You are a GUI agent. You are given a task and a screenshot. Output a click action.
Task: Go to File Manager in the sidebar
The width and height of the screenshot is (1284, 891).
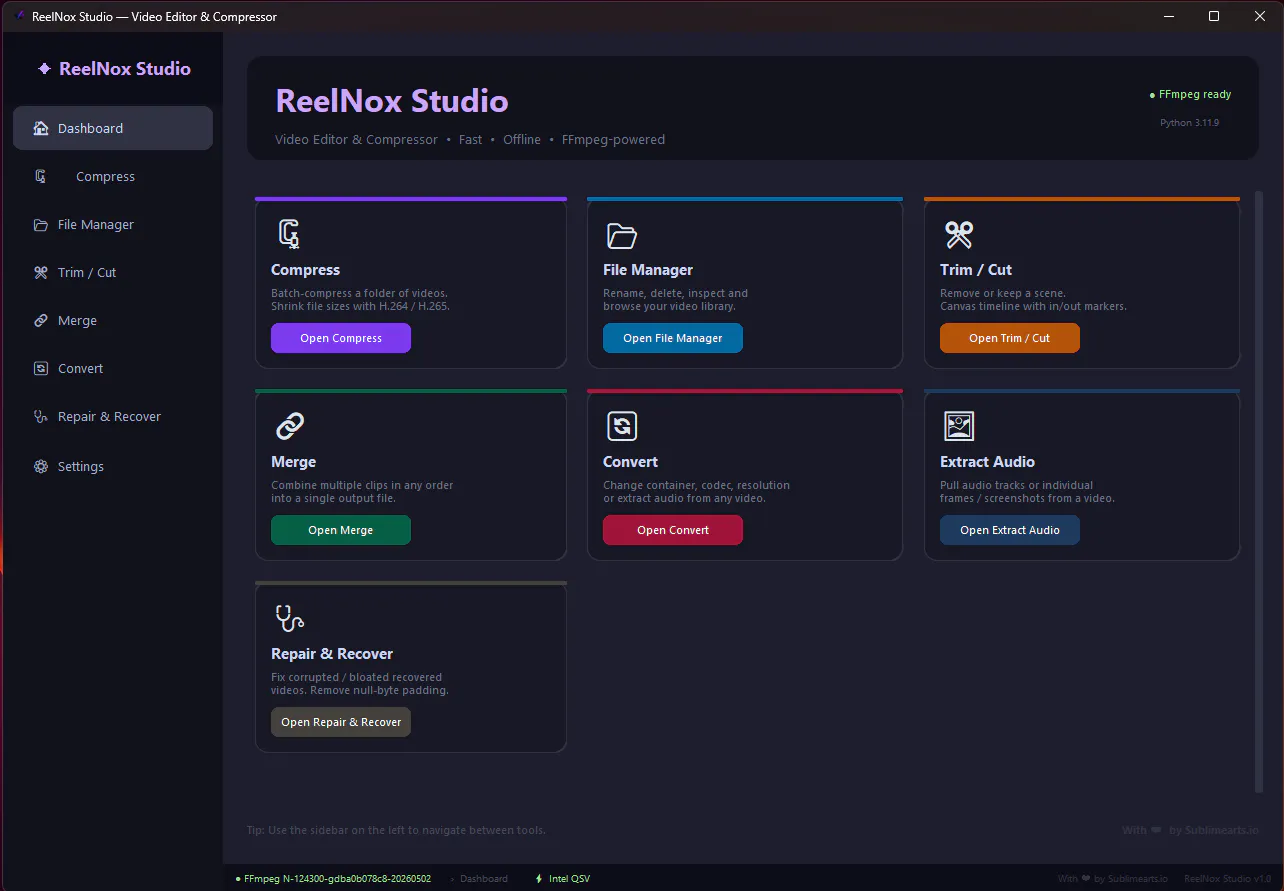click(113, 224)
